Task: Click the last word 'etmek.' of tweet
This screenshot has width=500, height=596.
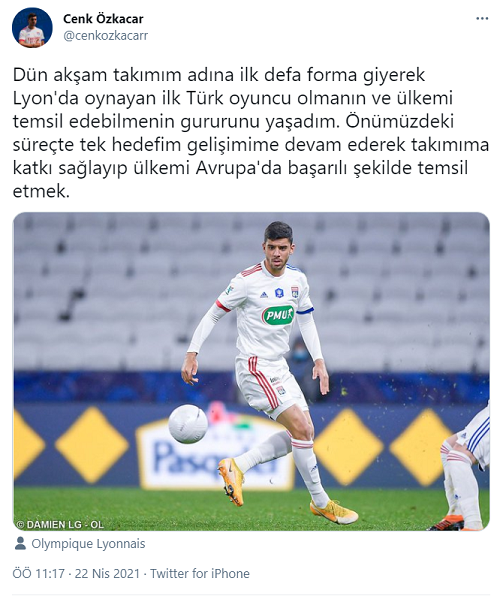Action: click(41, 191)
